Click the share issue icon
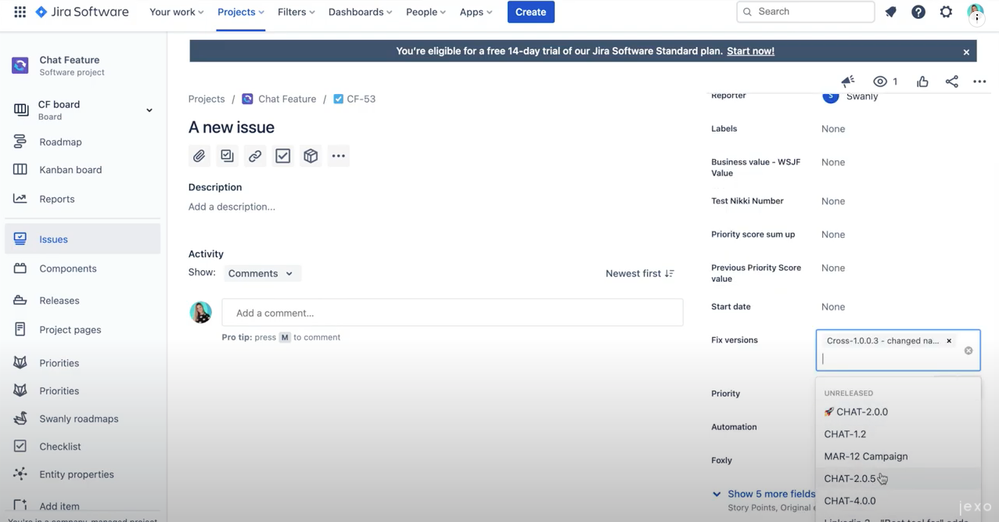Viewport: 999px width, 522px height. 952,81
